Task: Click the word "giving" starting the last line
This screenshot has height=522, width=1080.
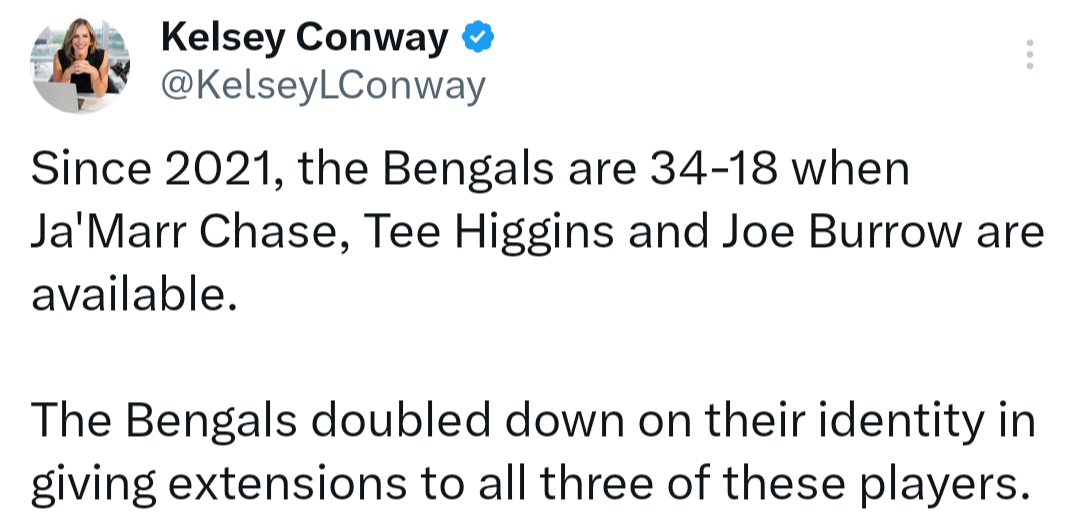Action: [x=90, y=483]
